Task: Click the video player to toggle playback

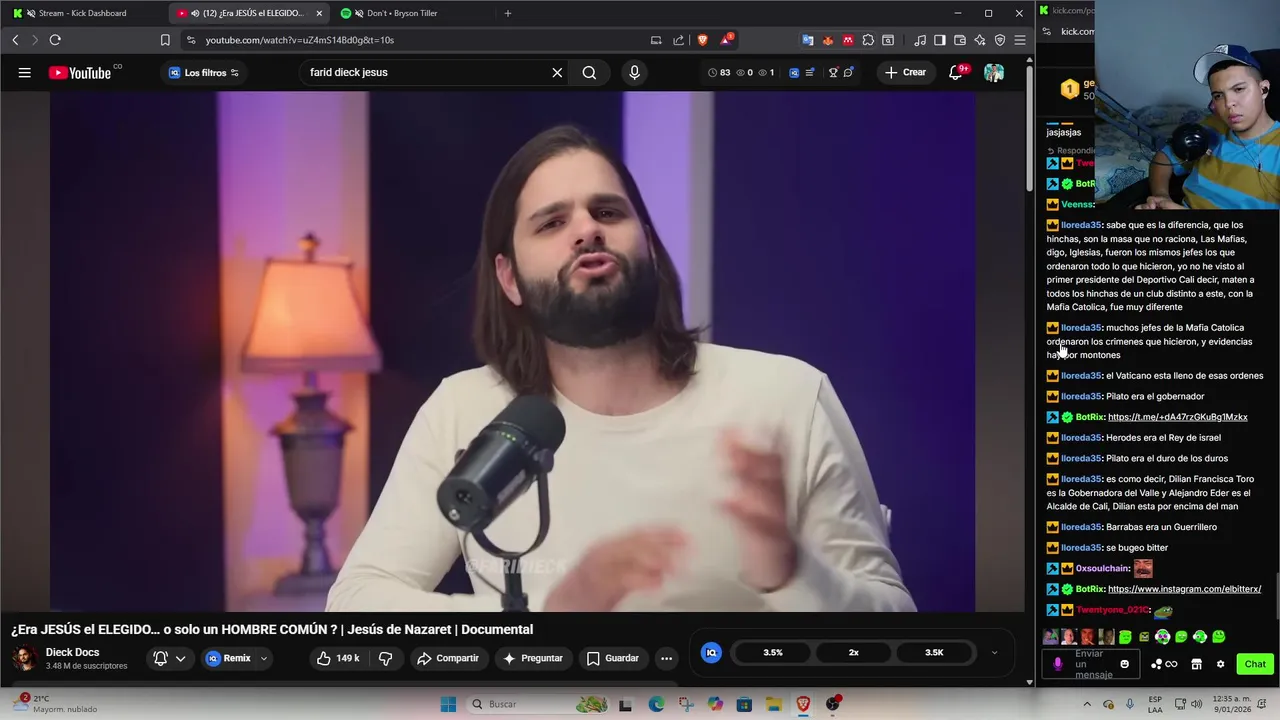Action: [512, 350]
